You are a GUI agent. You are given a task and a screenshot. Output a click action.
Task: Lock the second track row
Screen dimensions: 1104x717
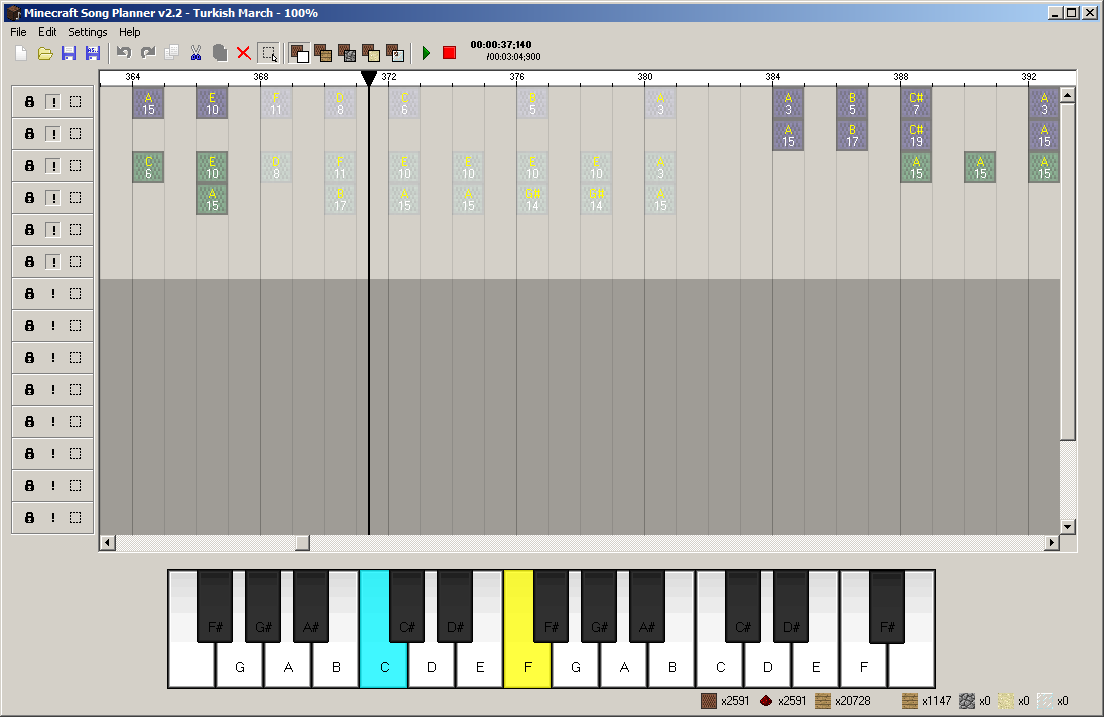30,134
